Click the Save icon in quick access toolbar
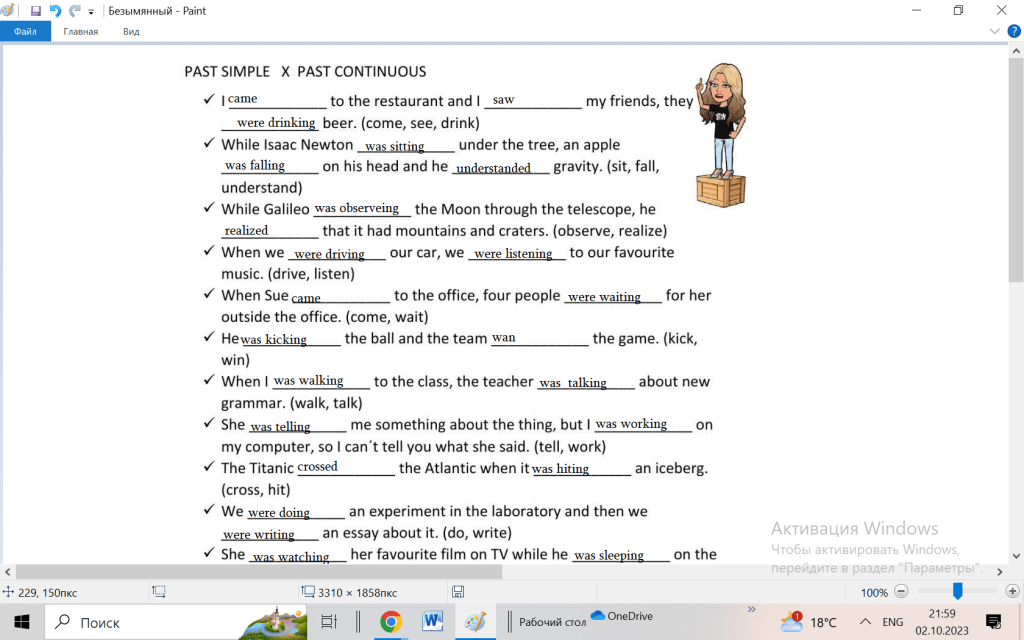 tap(36, 11)
